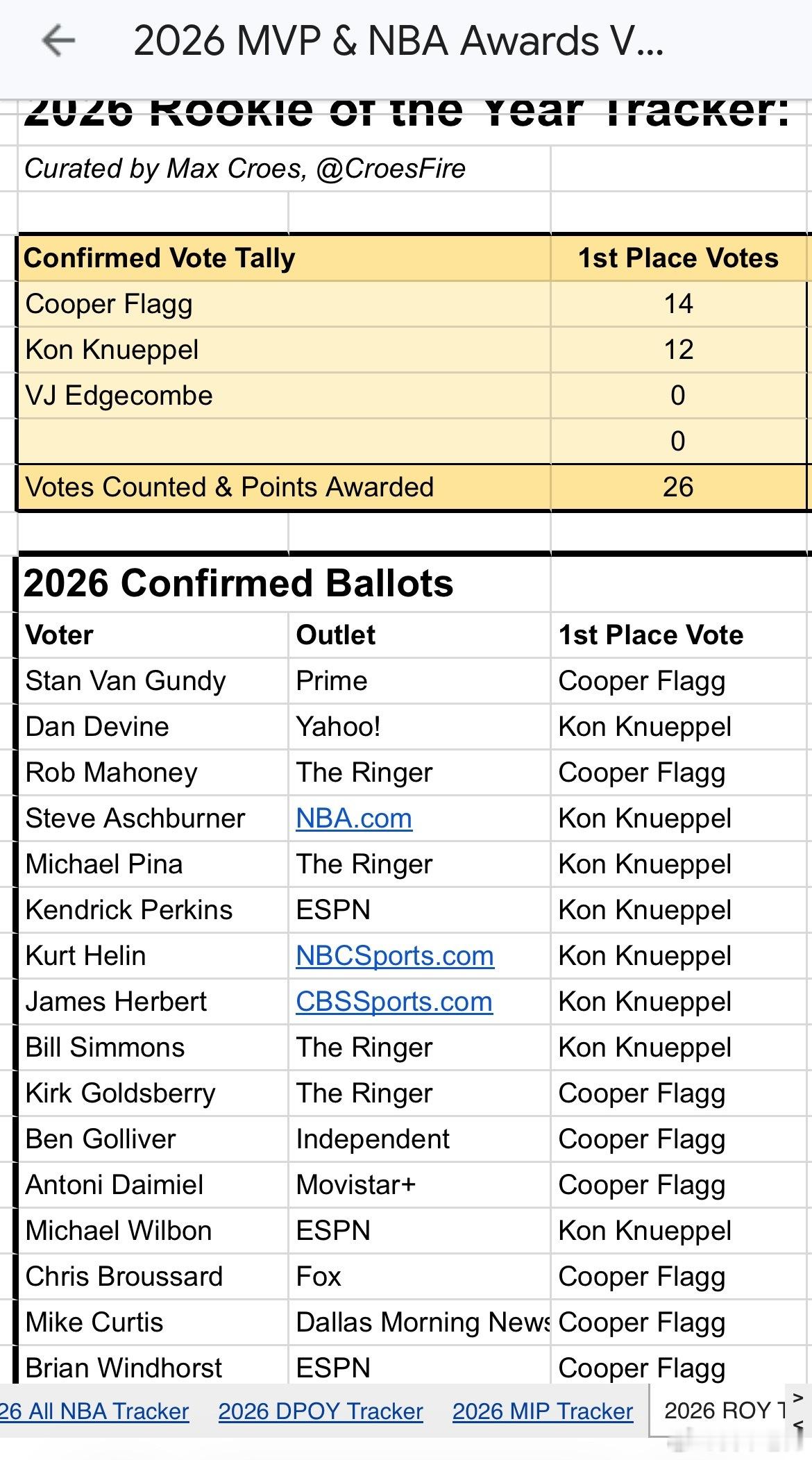Image resolution: width=812 pixels, height=1460 pixels.
Task: Switch to the 2026 DPOY Tracker tab
Action: [320, 1411]
